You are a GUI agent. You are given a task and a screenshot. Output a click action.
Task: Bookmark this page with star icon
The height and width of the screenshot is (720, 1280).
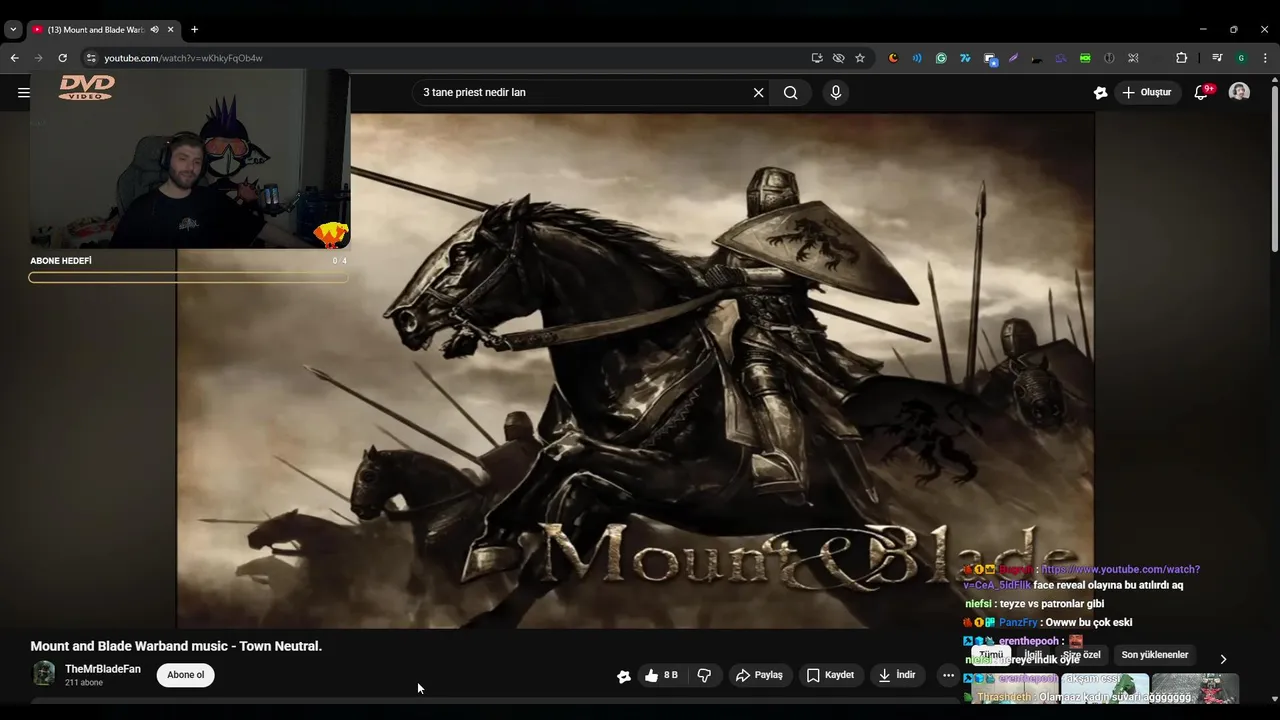pyautogui.click(x=860, y=58)
